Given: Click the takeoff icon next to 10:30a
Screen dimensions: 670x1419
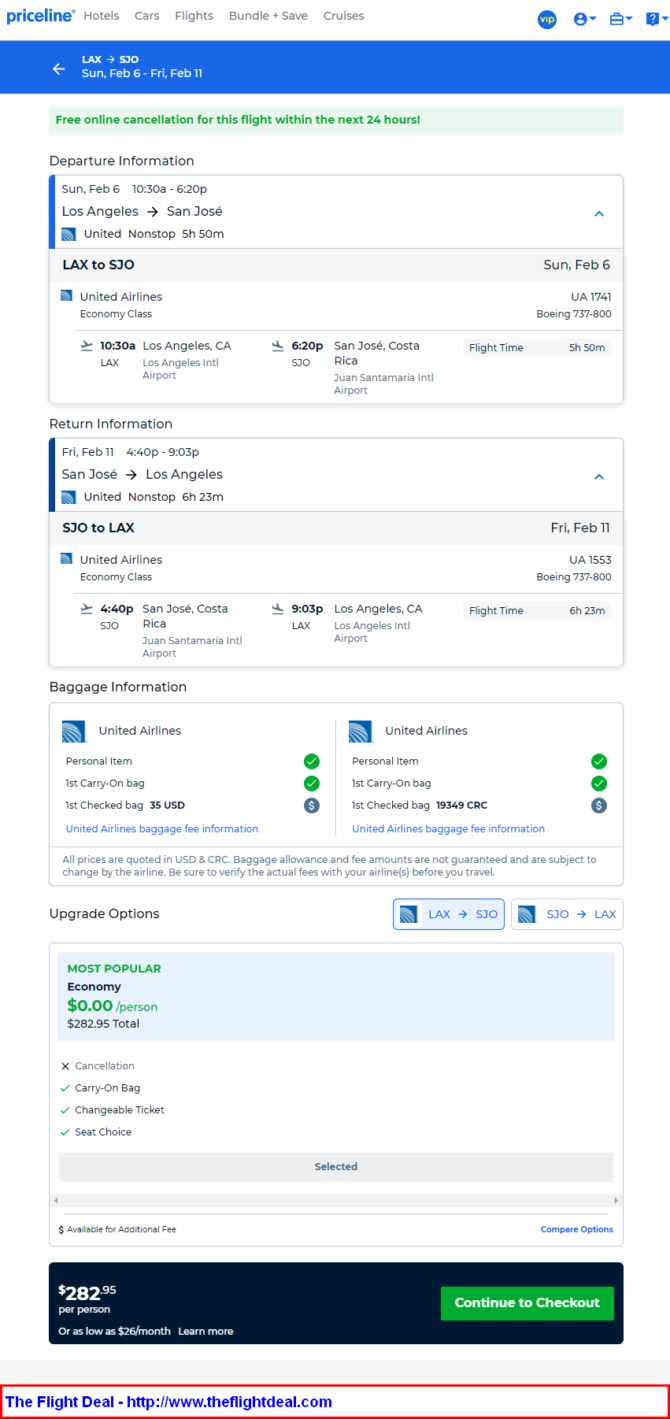Looking at the screenshot, I should pos(87,346).
